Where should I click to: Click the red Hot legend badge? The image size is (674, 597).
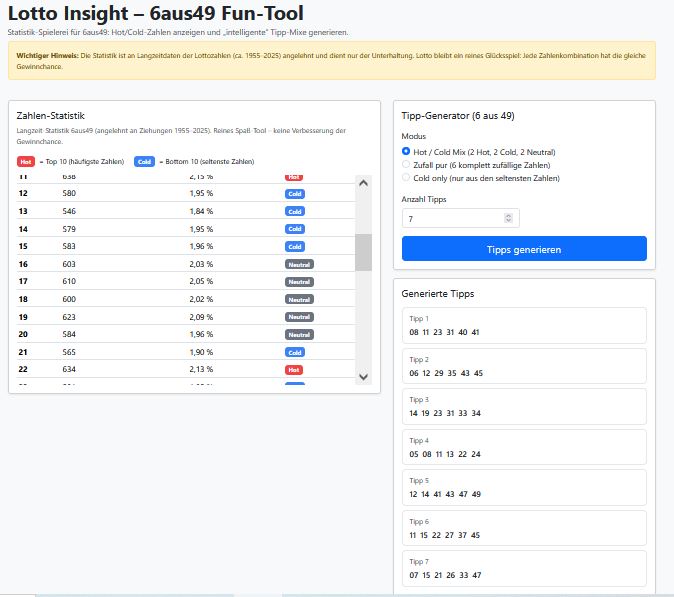[26, 161]
